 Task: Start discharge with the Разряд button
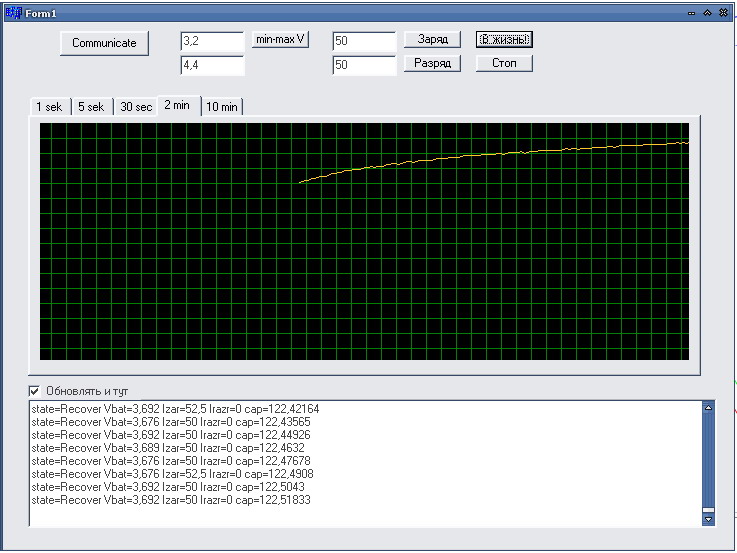[432, 63]
